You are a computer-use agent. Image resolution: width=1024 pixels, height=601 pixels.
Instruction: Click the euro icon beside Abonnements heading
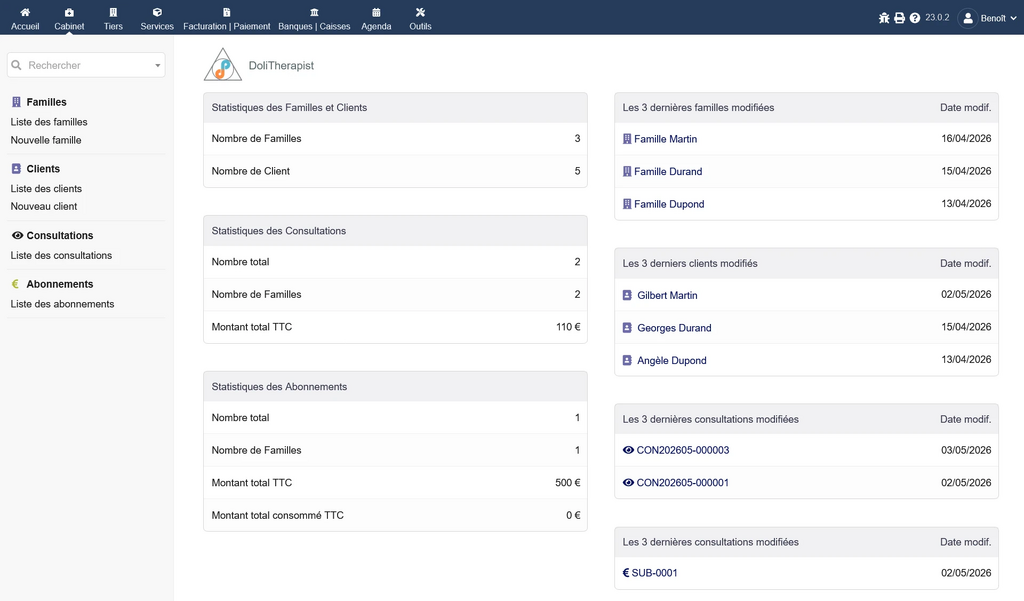click(16, 284)
